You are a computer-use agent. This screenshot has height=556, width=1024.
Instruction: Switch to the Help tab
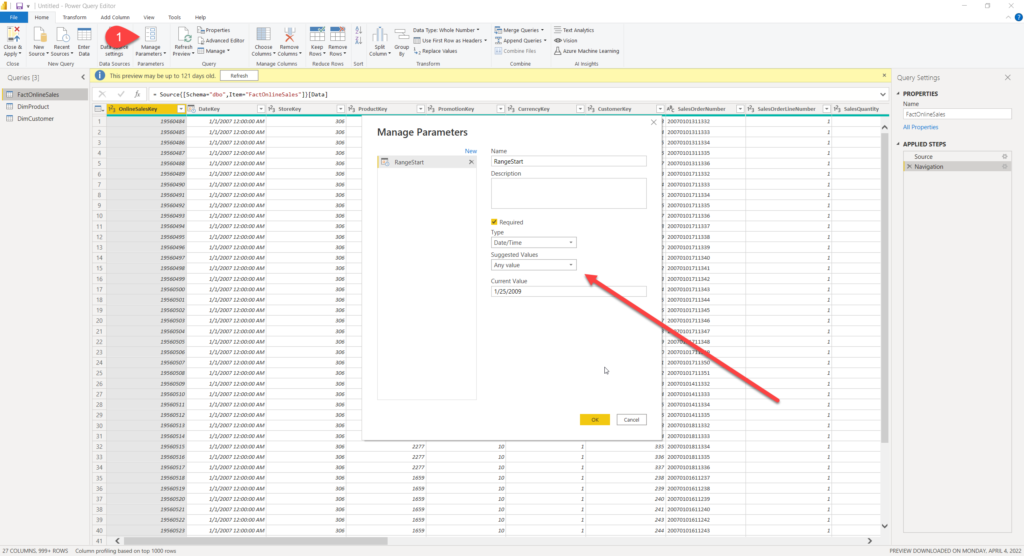pos(200,18)
